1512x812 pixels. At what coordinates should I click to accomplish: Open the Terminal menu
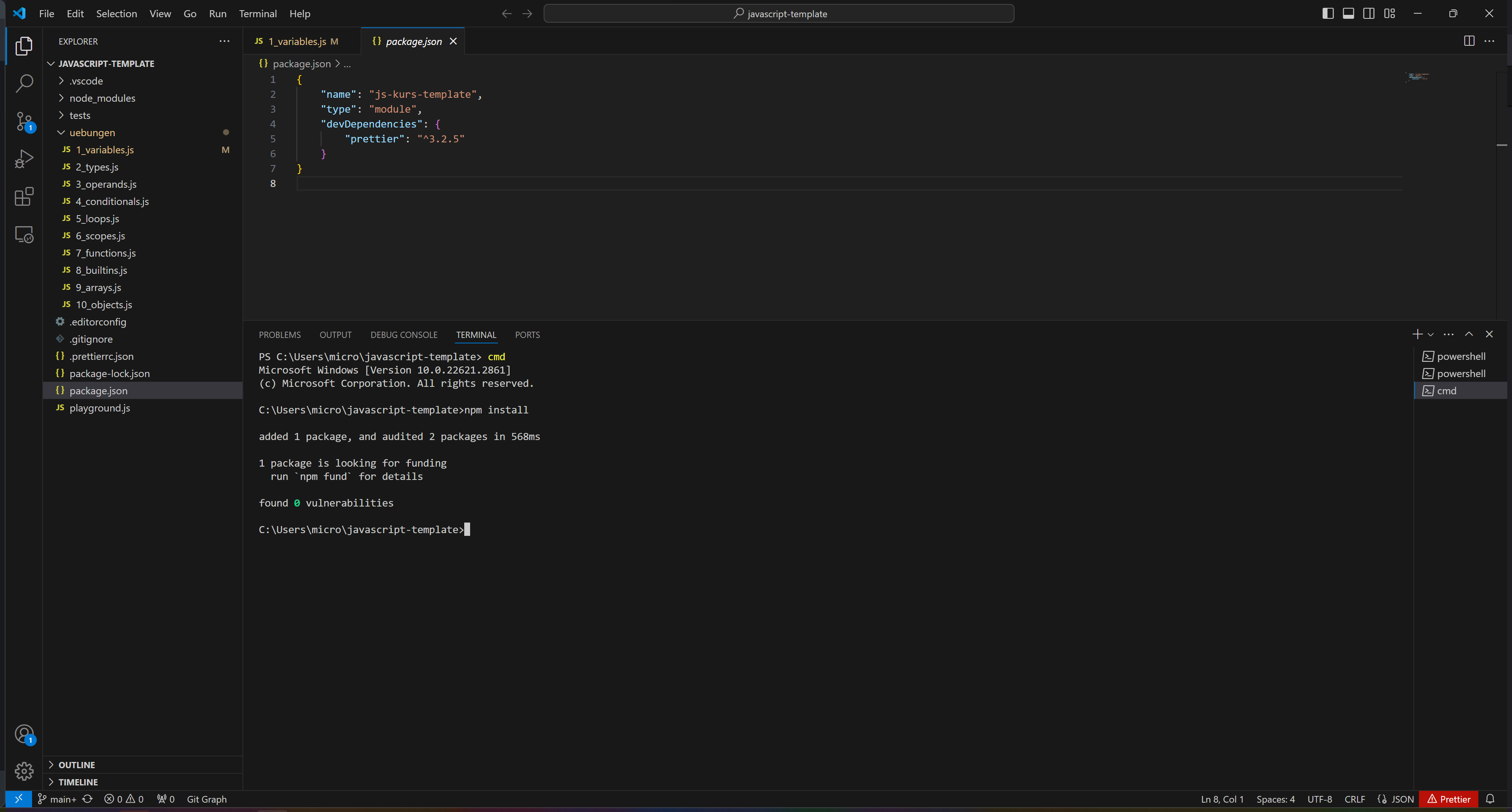coord(258,14)
